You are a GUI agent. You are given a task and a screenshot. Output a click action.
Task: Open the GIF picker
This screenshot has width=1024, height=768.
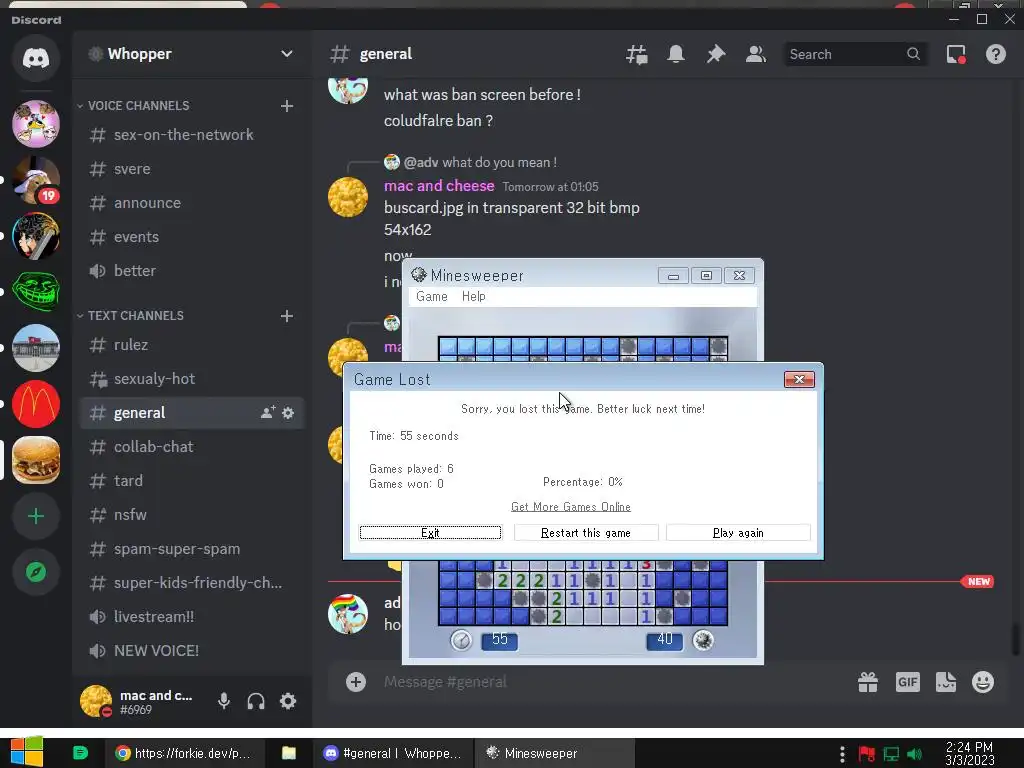tap(908, 682)
